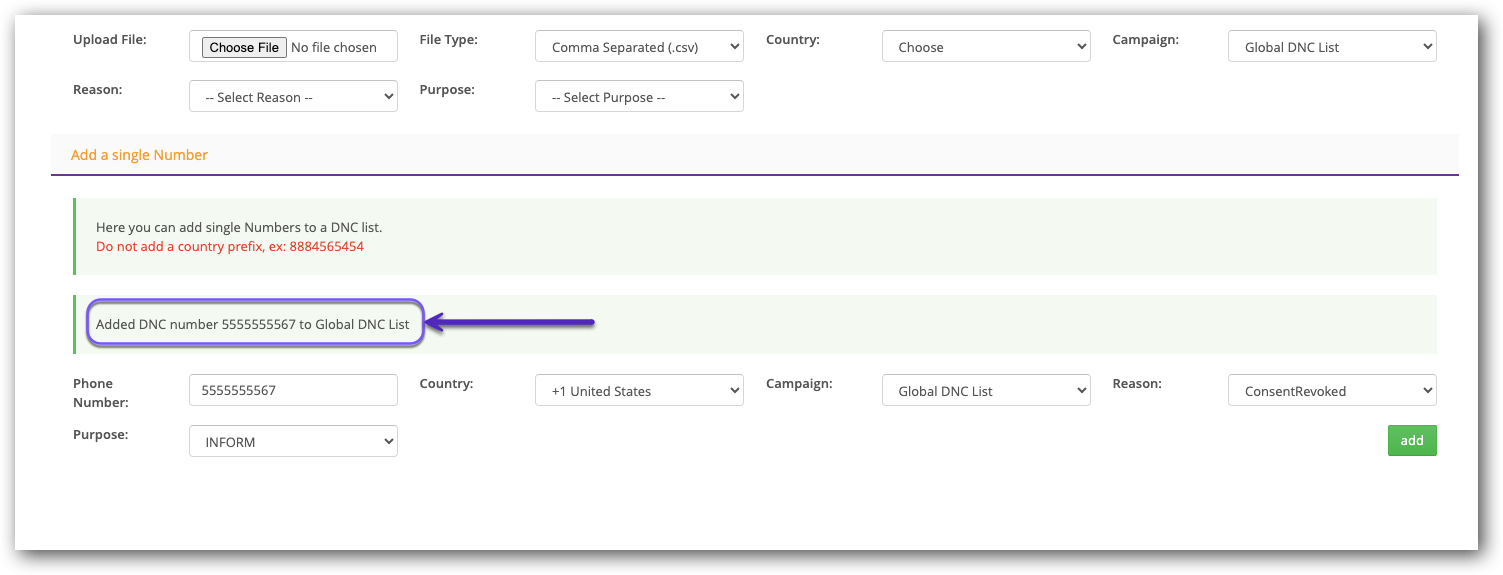Click the Upload File label

coord(110,40)
